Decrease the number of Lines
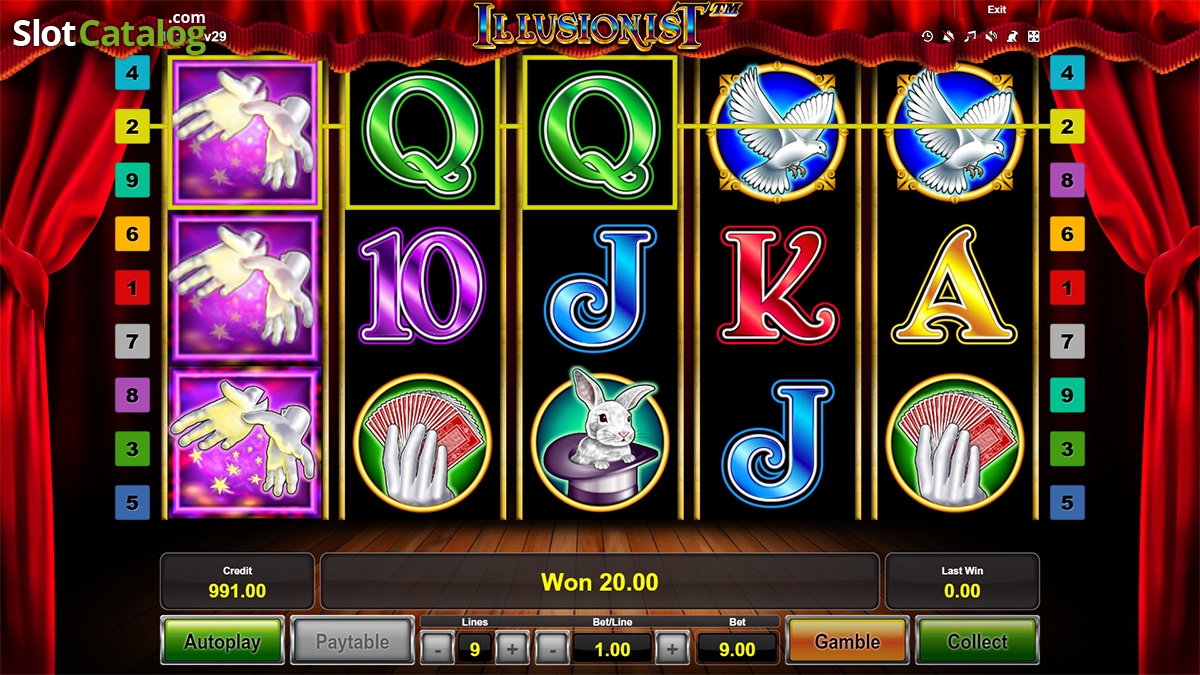Screen dimensions: 1200x675 tap(437, 649)
